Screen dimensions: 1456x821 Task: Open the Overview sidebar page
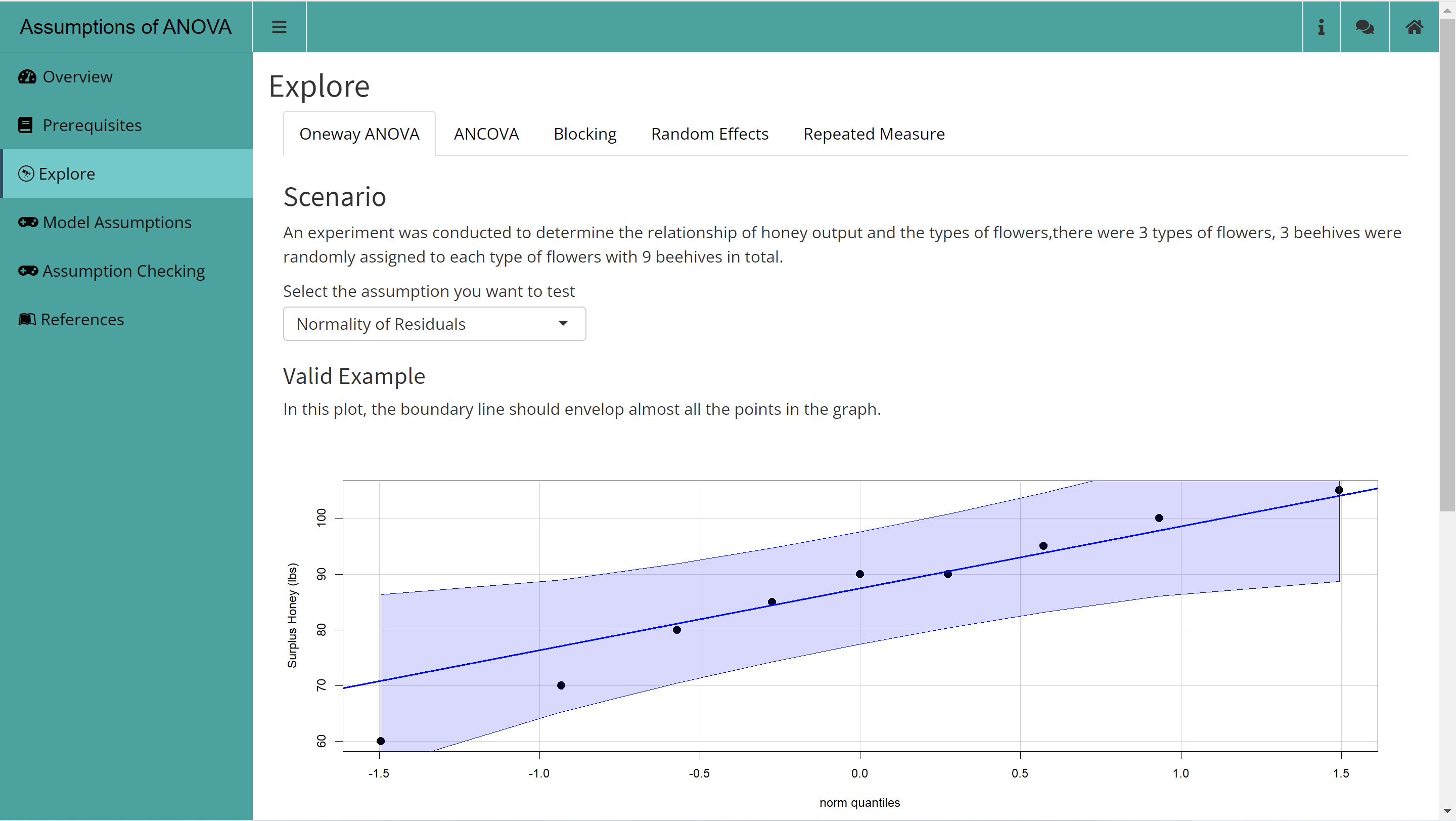[x=126, y=76]
